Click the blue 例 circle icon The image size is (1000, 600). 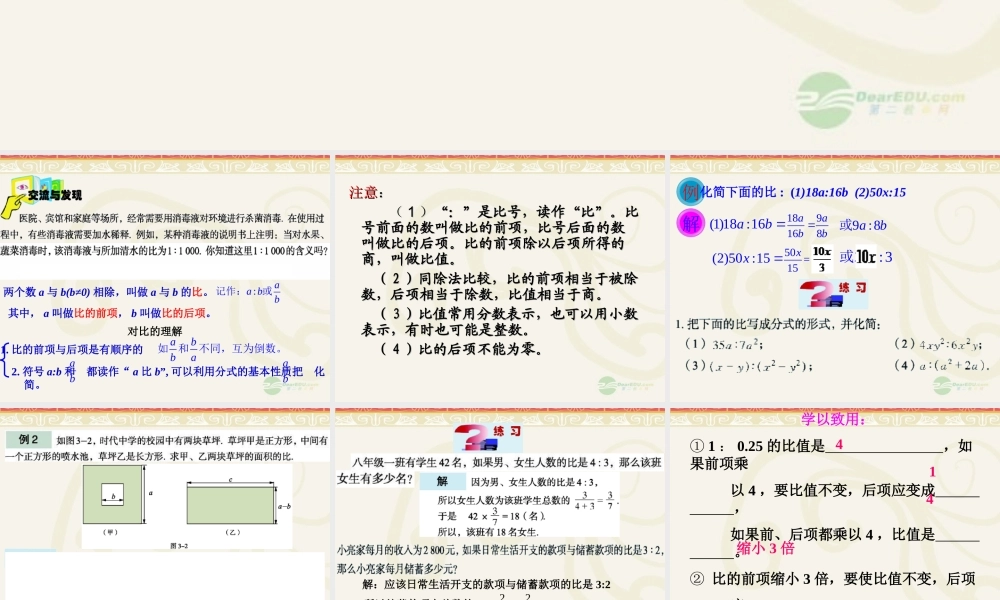point(689,191)
